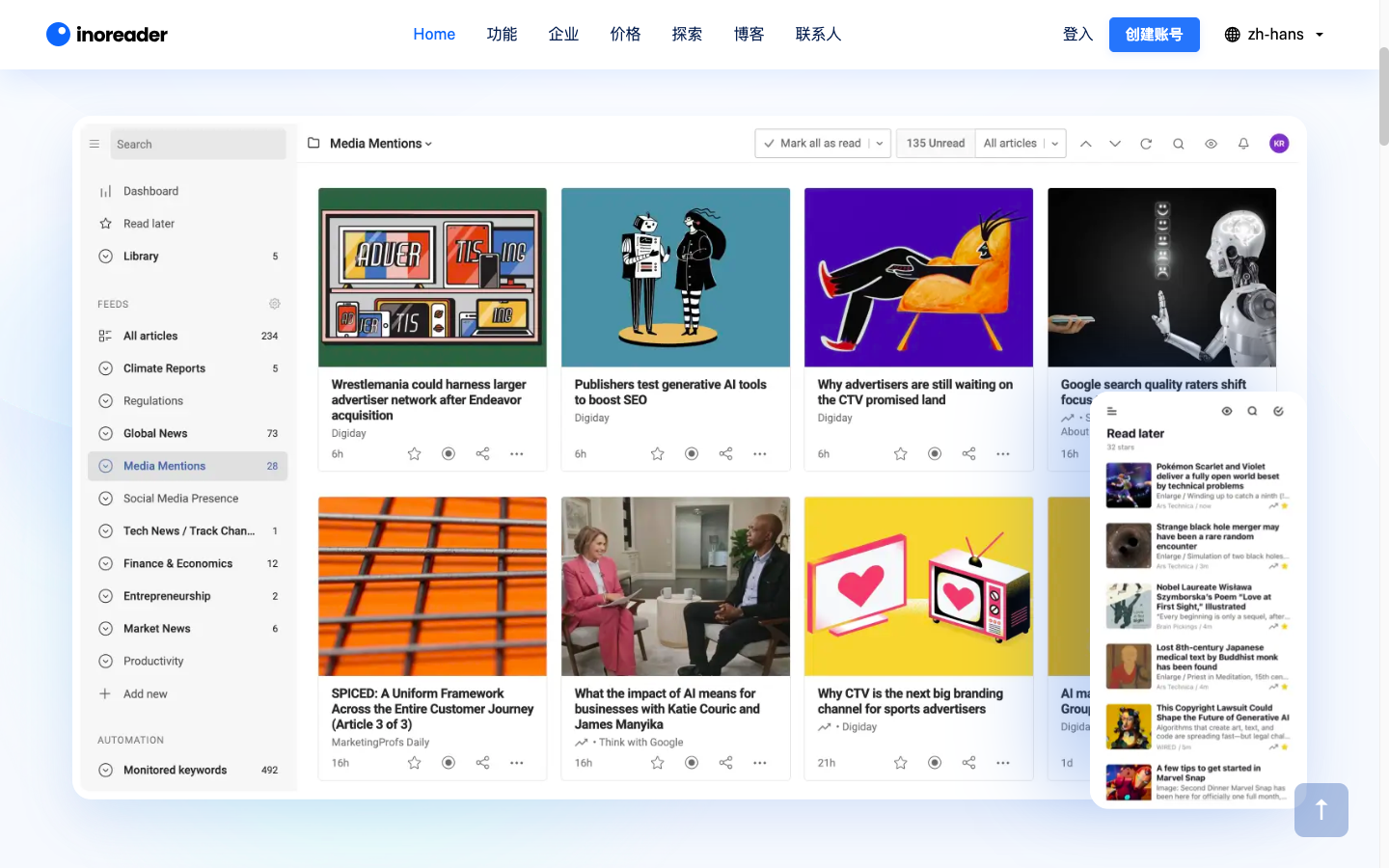Expand the Finance & Economics folder
Viewport: 1389px width, 868px height.
pyautogui.click(x=105, y=564)
